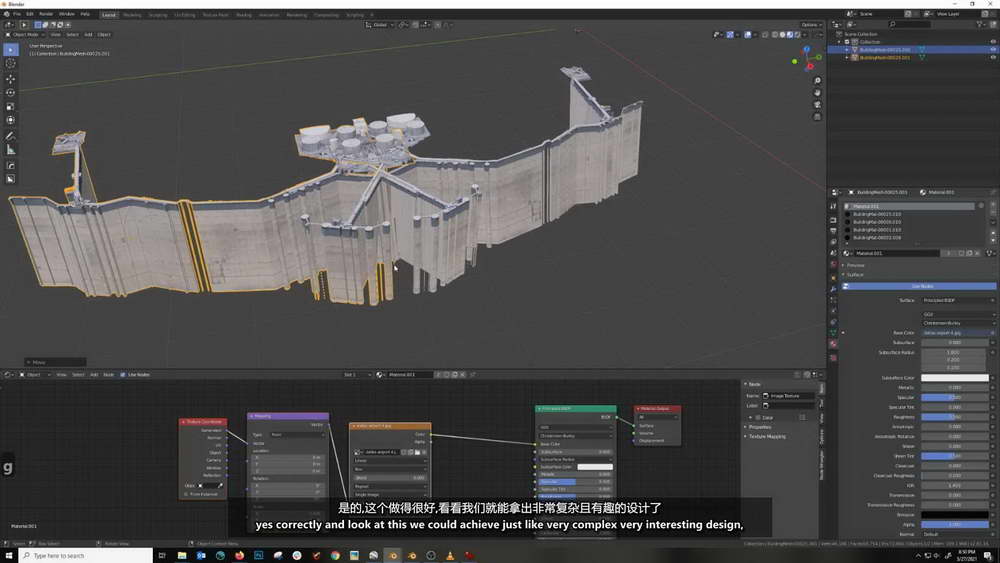The image size is (1000, 563).
Task: Click the Use Nodes button in material properties
Action: click(922, 286)
